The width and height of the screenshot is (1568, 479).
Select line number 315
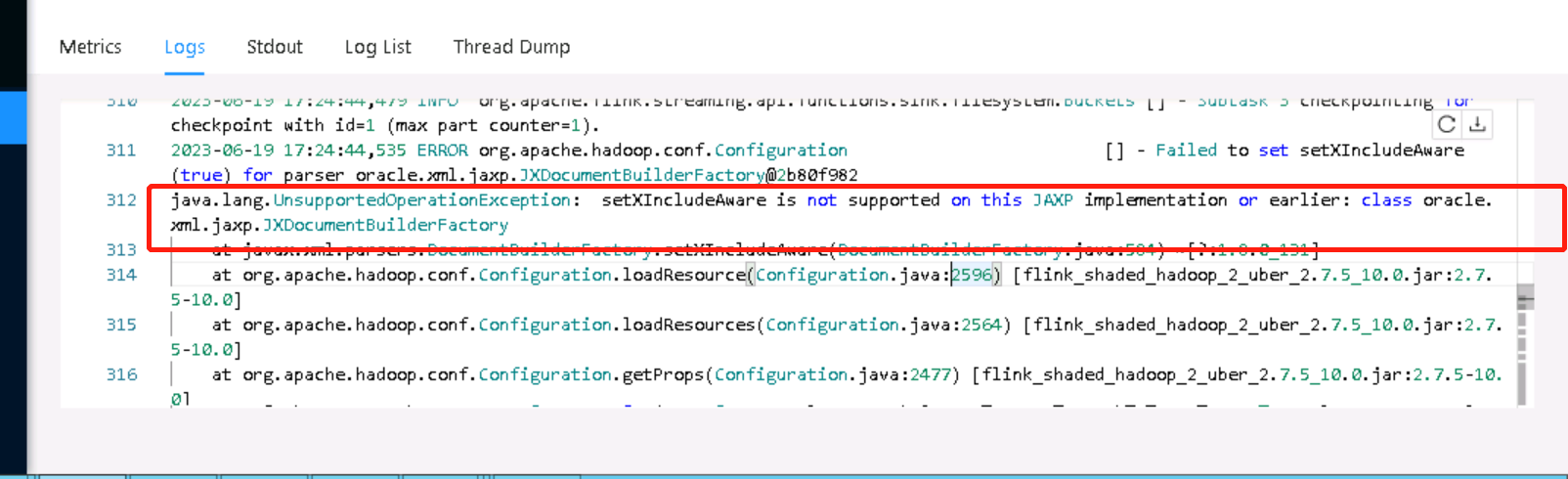[121, 325]
